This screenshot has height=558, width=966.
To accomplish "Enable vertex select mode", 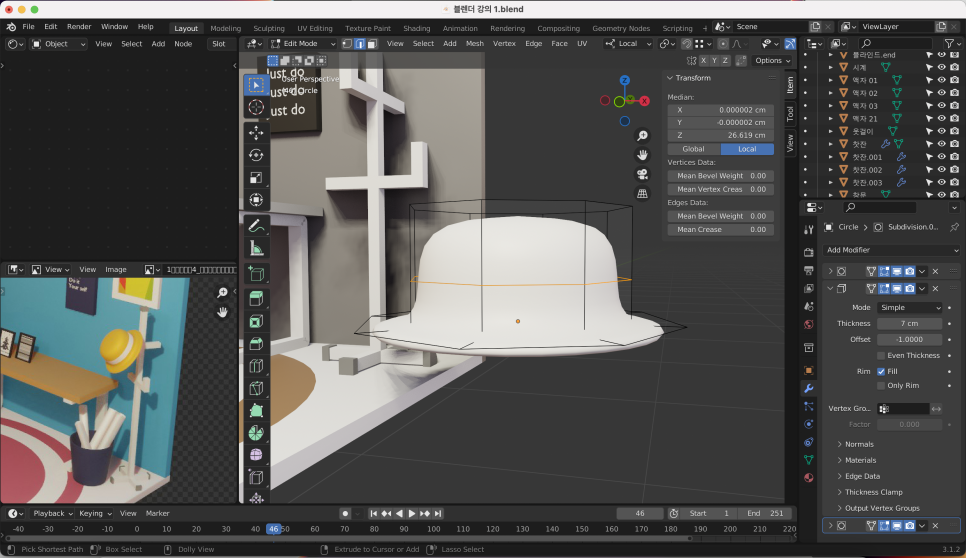I will click(x=347, y=44).
